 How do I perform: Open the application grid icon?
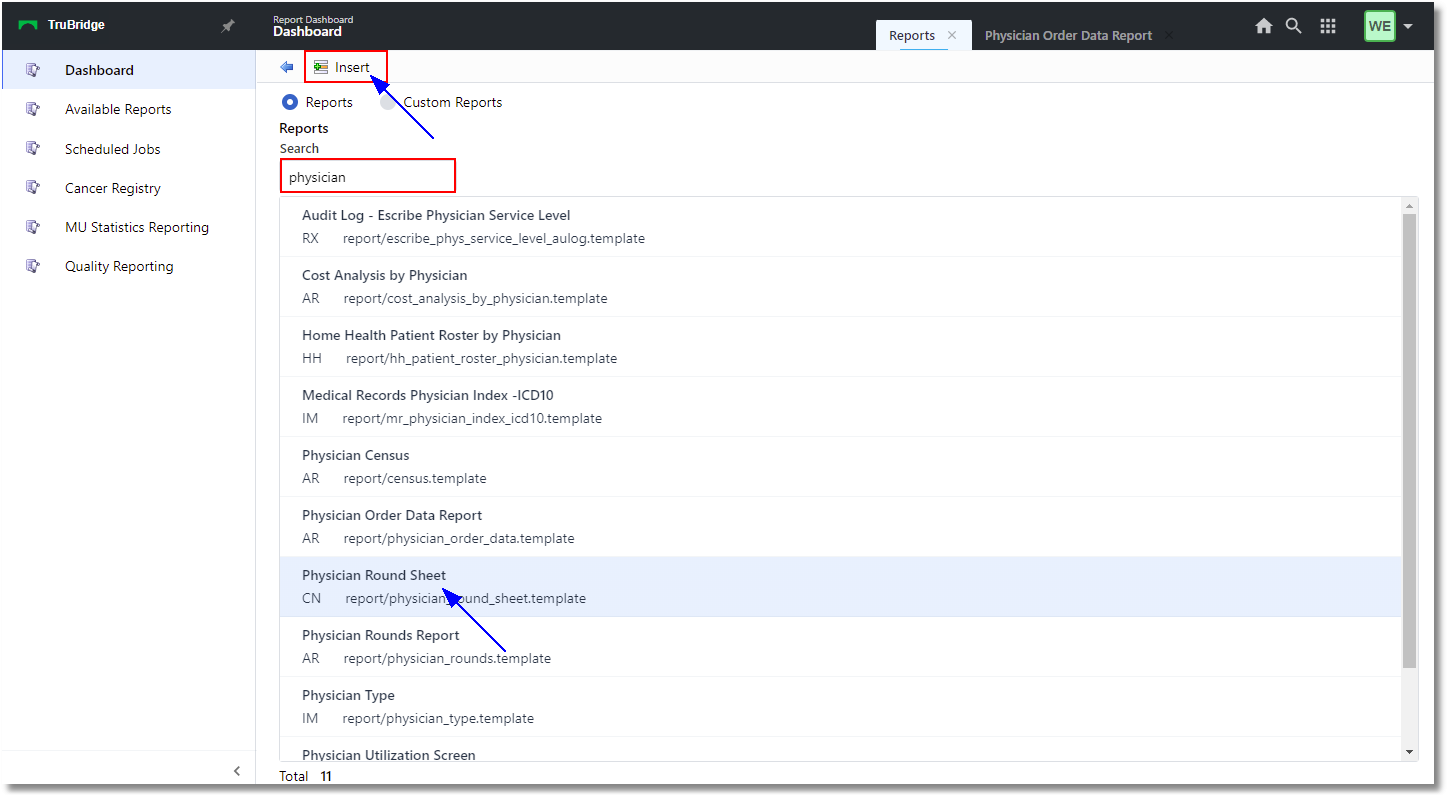1328,26
